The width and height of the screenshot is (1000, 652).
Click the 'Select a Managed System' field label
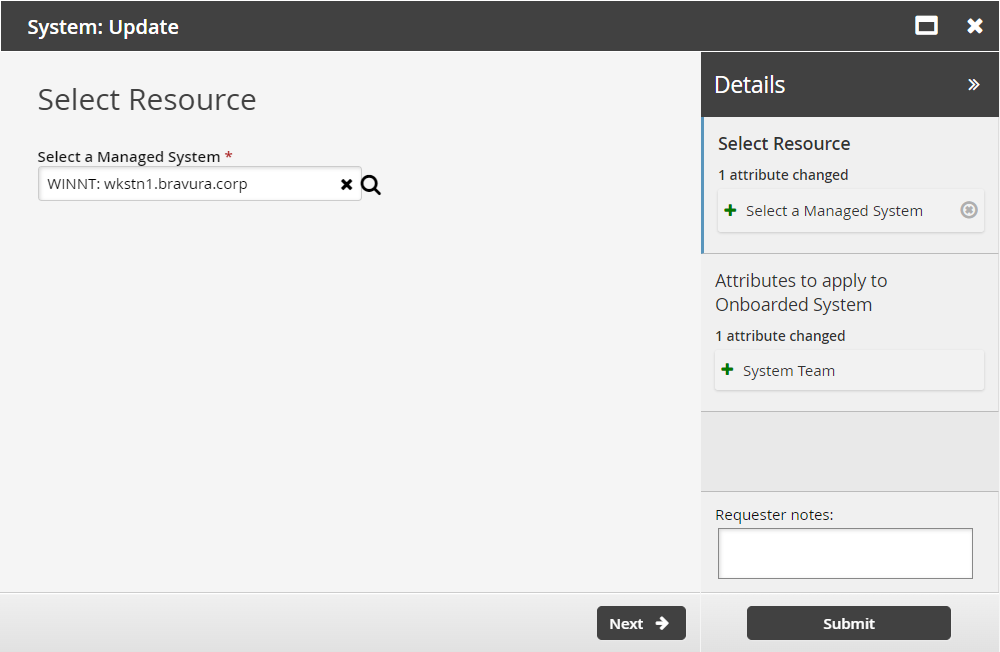click(128, 157)
